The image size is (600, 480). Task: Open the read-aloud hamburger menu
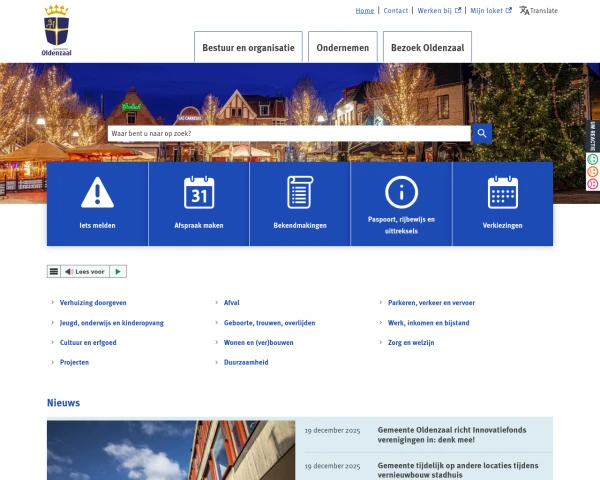[54, 271]
